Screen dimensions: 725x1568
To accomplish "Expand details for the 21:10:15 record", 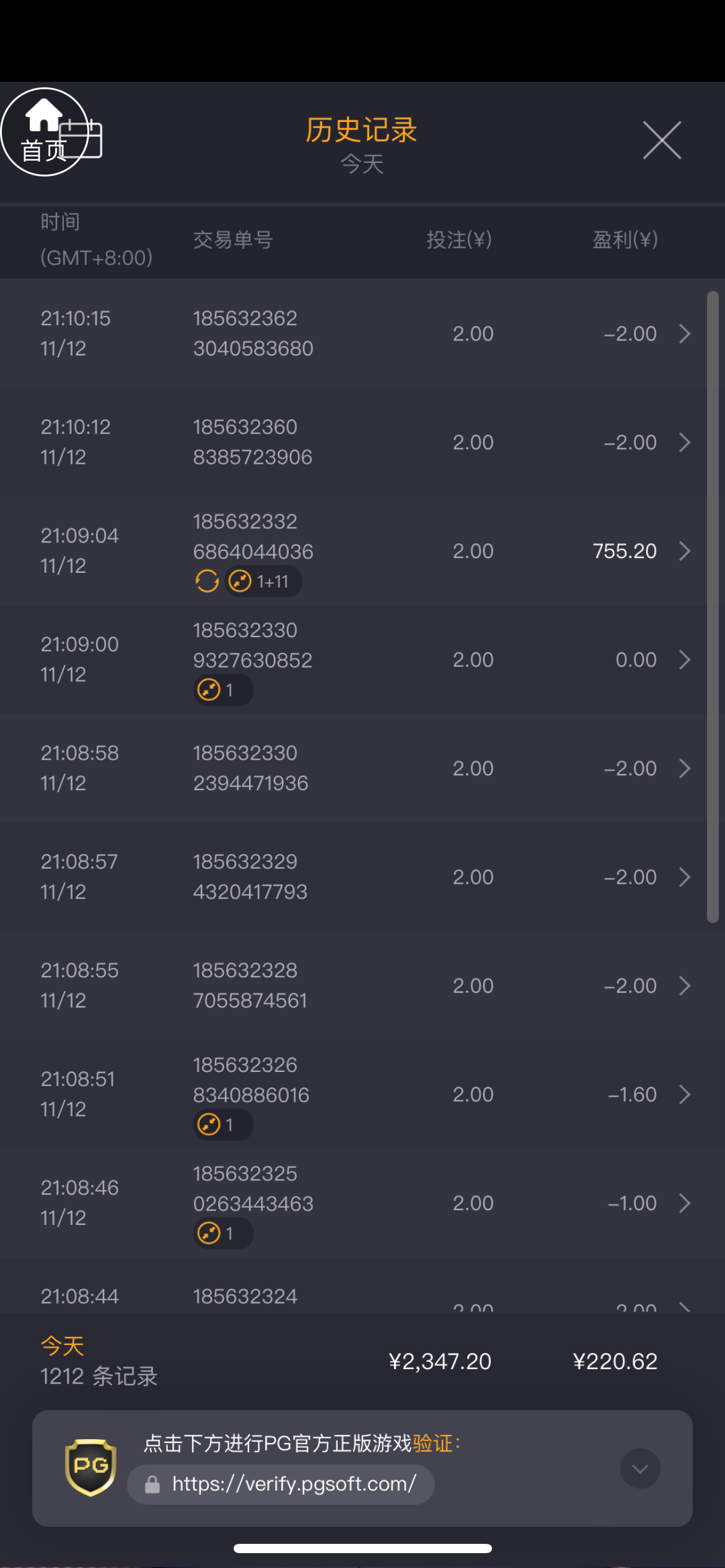I will tap(684, 334).
